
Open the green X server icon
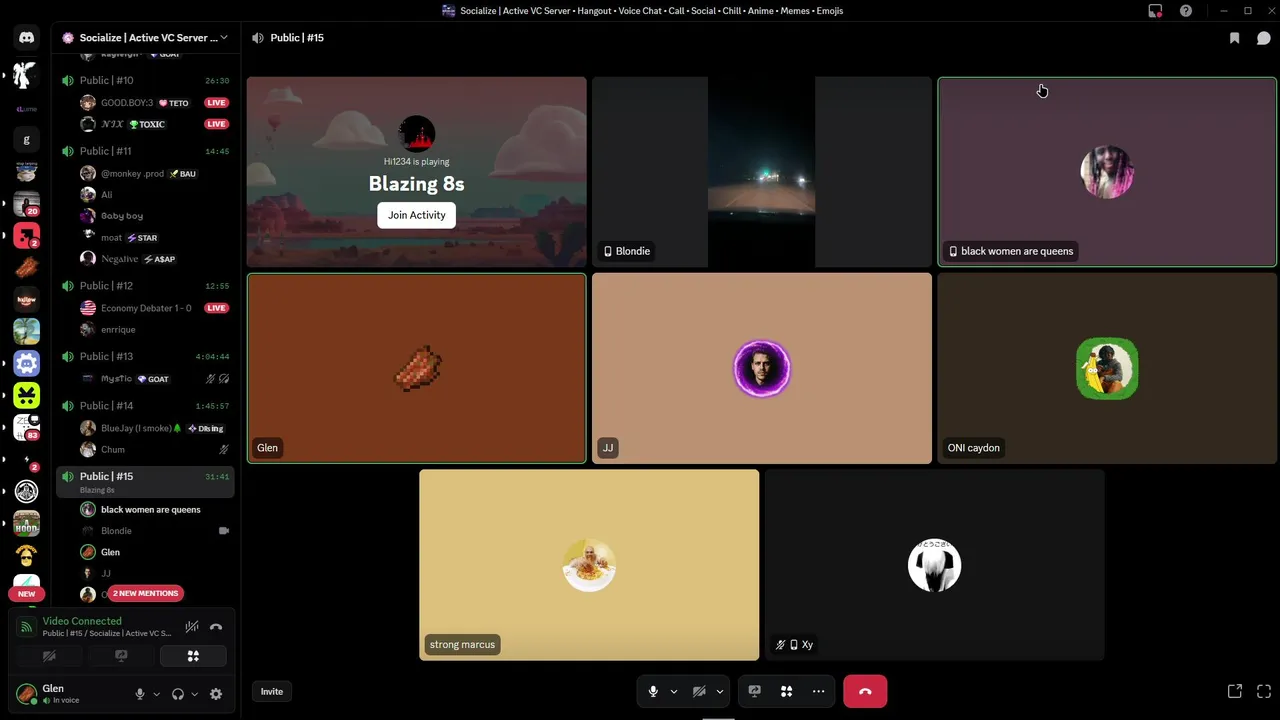click(x=26, y=395)
